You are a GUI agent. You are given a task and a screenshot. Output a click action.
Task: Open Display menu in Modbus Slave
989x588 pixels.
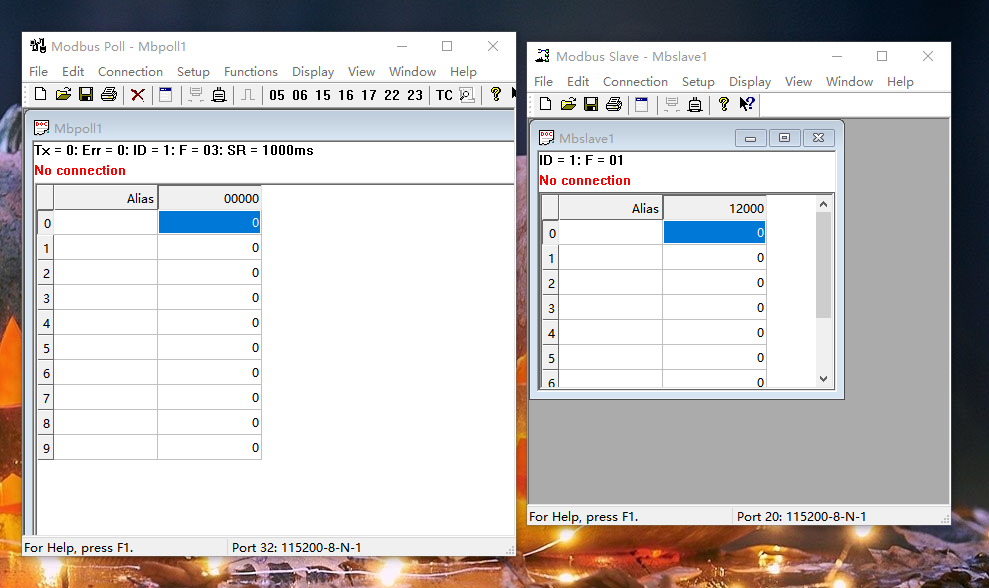[750, 82]
